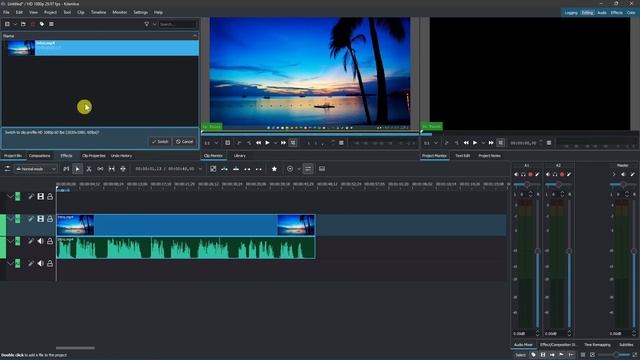This screenshot has width=640, height=360.
Task: Open the Settings menu
Action: pos(140,12)
